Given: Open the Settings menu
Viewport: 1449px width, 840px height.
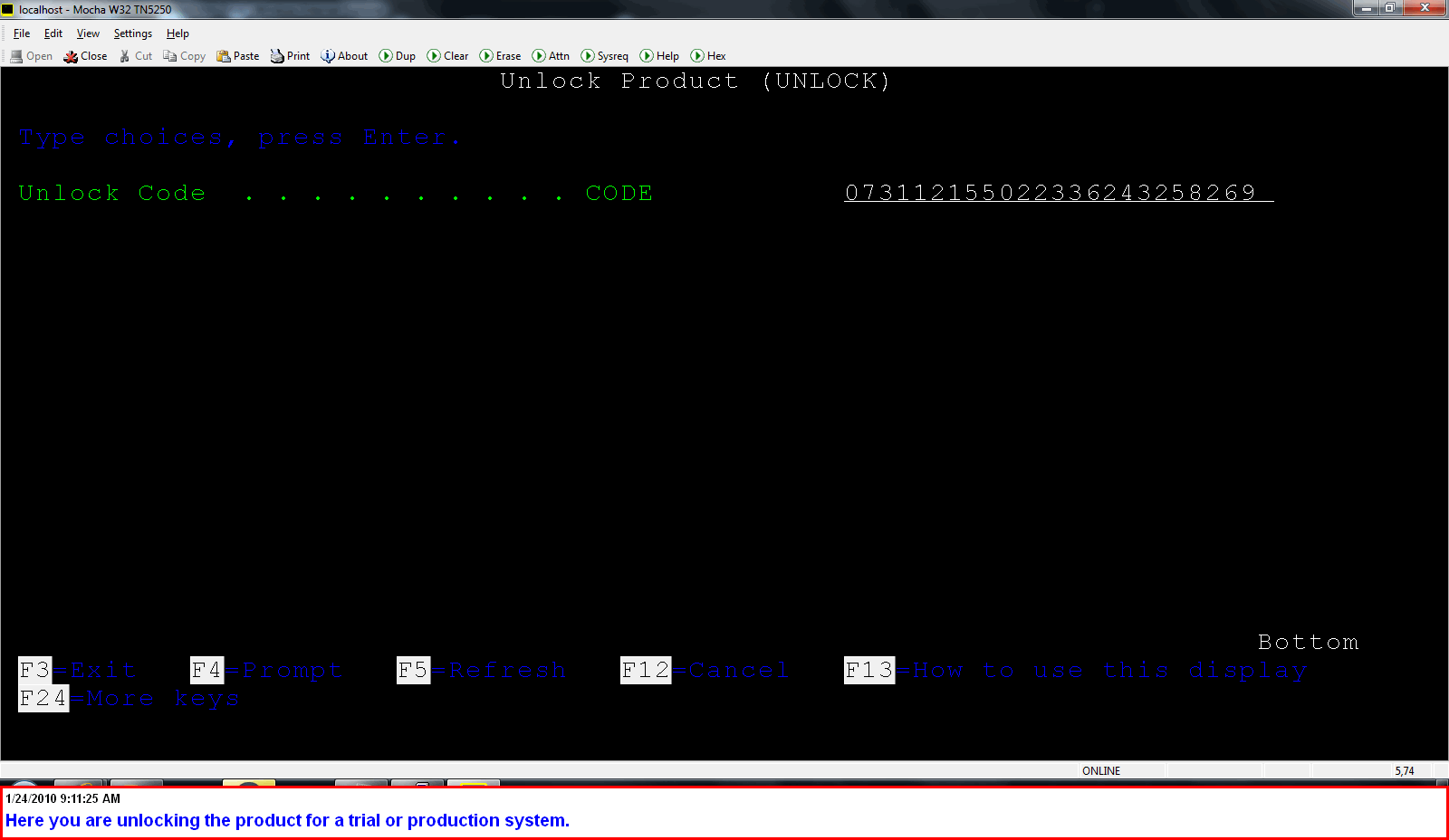Looking at the screenshot, I should (x=132, y=33).
